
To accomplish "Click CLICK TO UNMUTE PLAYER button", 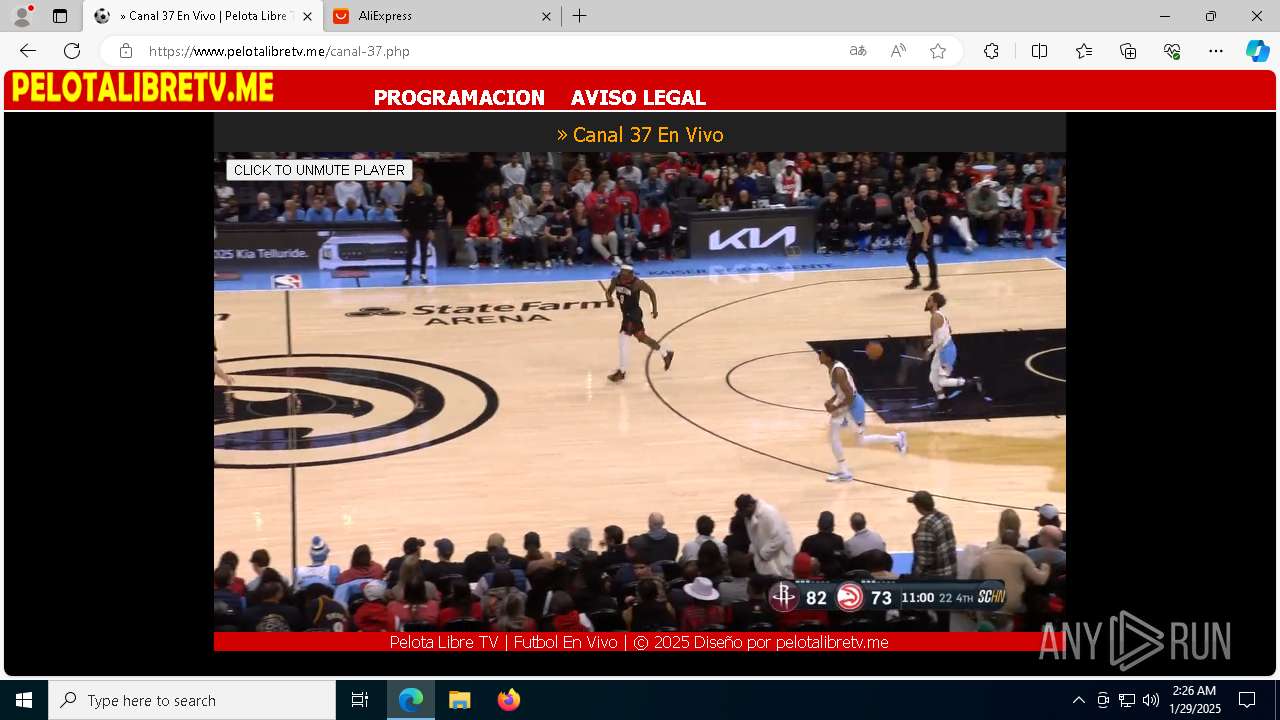I will tap(319, 170).
